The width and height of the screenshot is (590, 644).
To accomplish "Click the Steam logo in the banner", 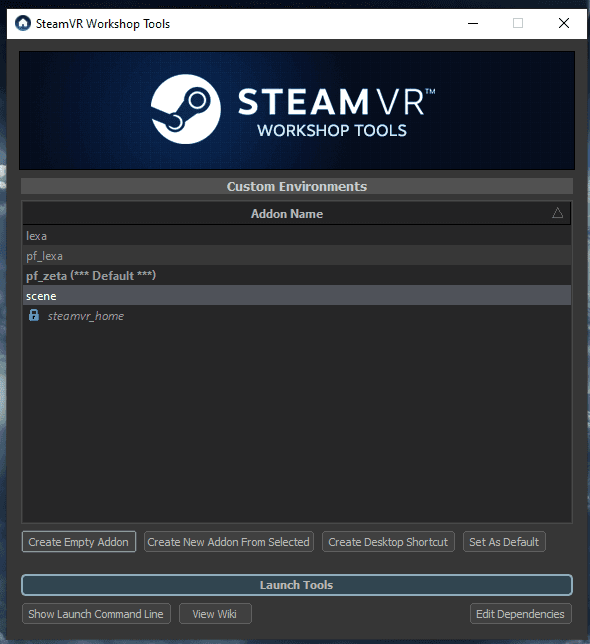I will click(x=186, y=109).
